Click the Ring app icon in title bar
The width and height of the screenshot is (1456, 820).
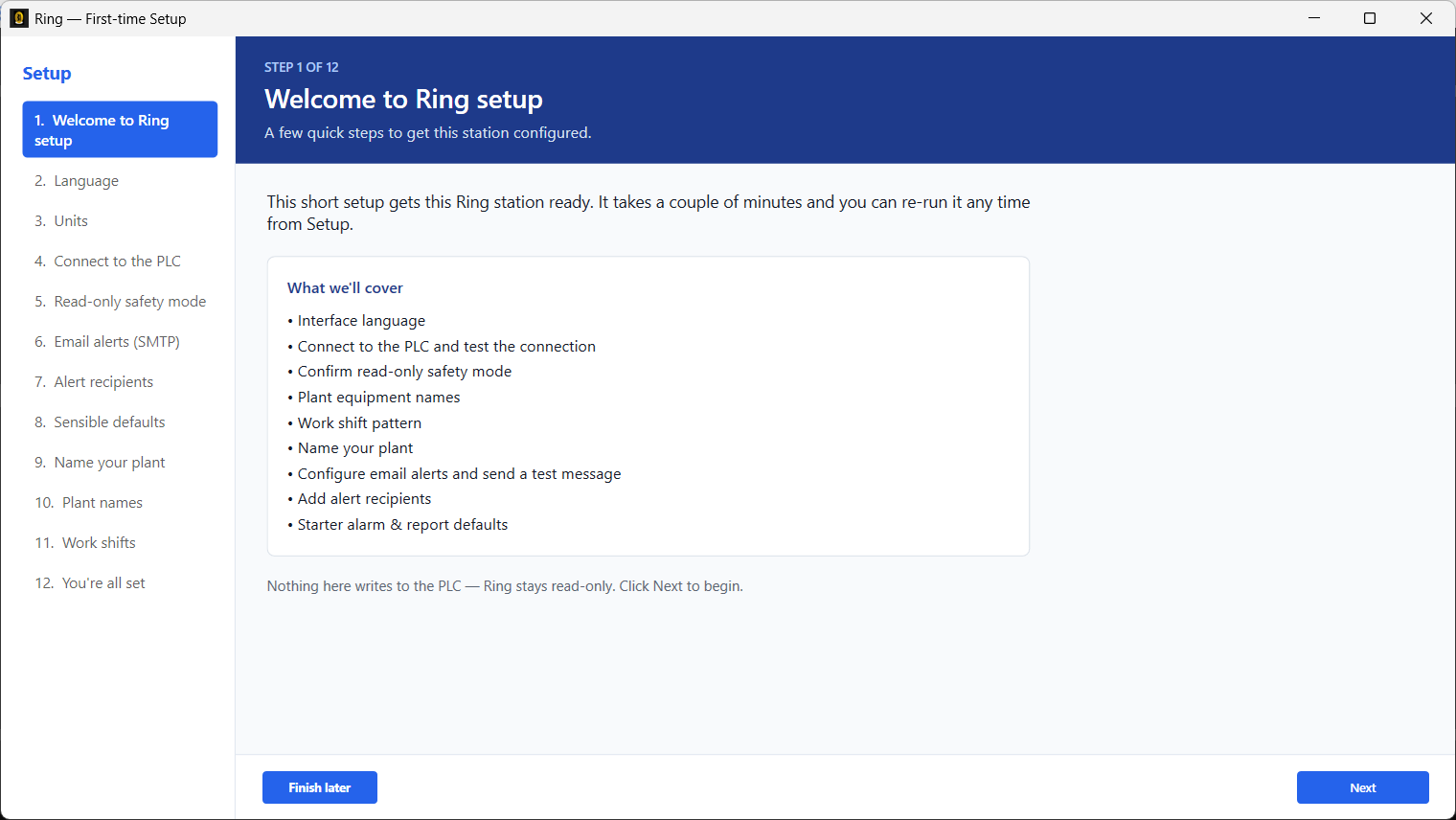[x=19, y=18]
